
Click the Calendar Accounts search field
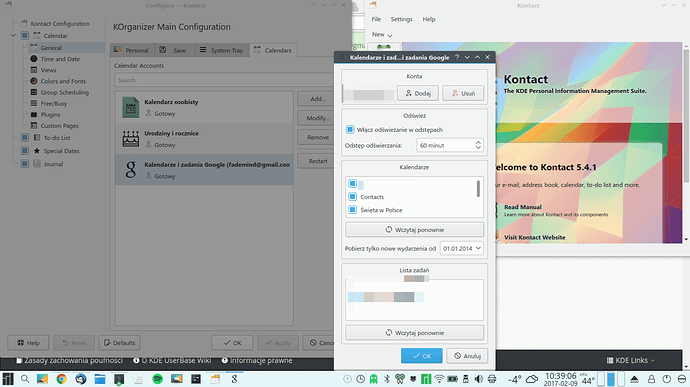point(224,80)
